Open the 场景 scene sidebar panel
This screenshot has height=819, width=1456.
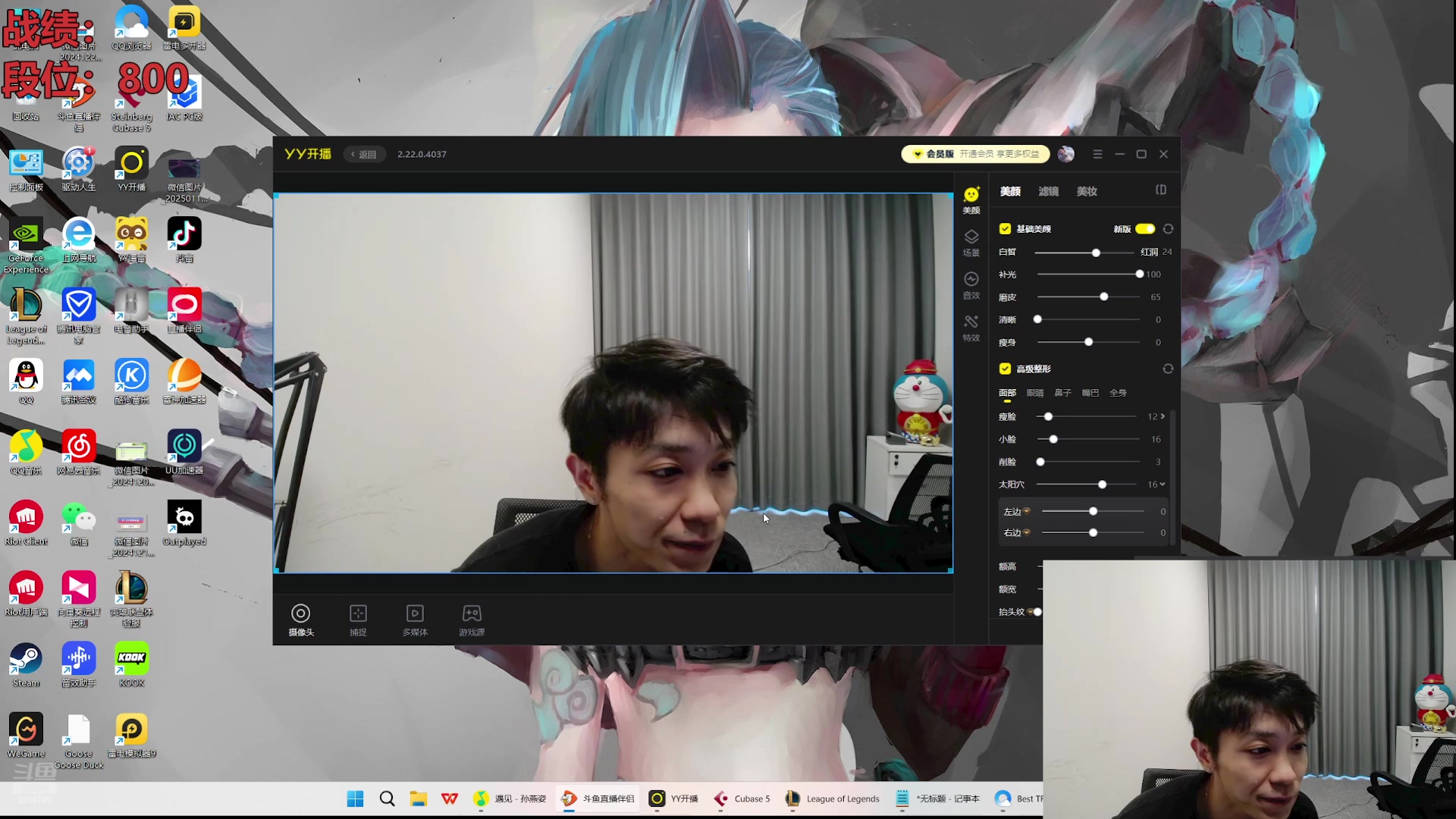point(971,243)
